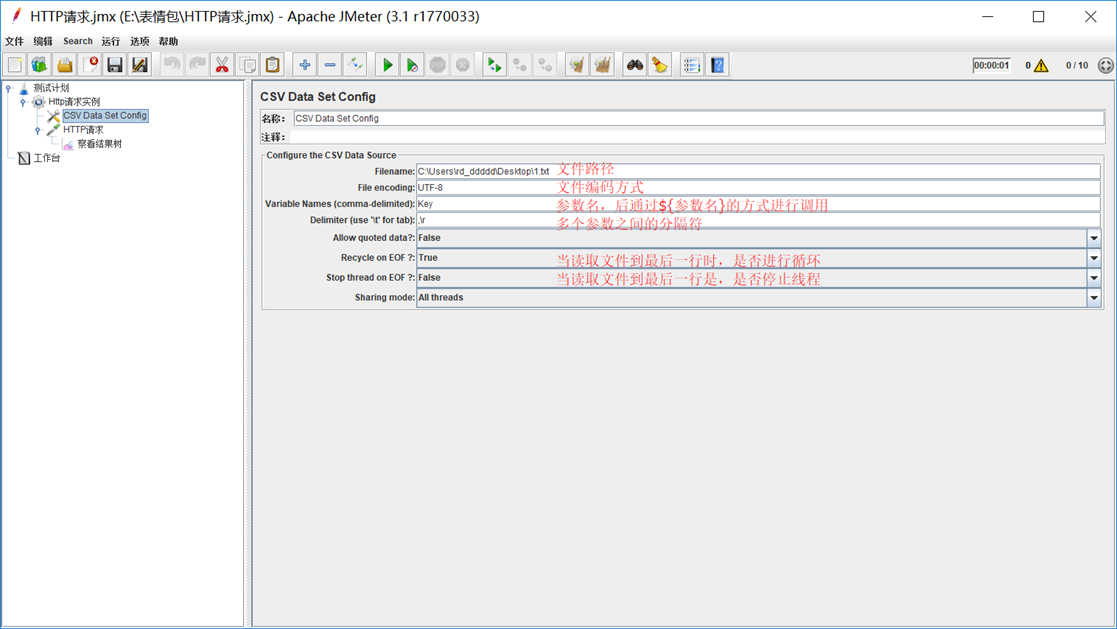This screenshot has height=629, width=1117.
Task: Click the round thread status indicator
Action: click(x=1106, y=66)
